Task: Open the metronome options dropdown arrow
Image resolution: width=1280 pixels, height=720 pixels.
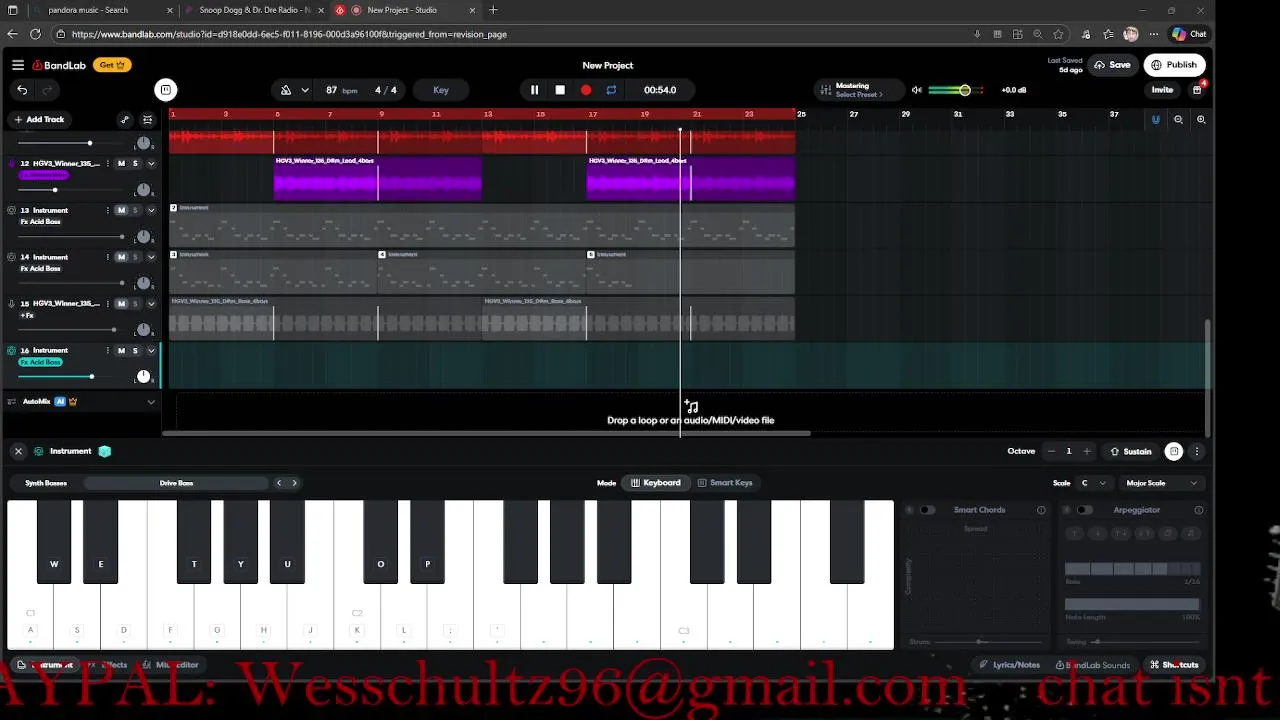Action: click(x=307, y=90)
